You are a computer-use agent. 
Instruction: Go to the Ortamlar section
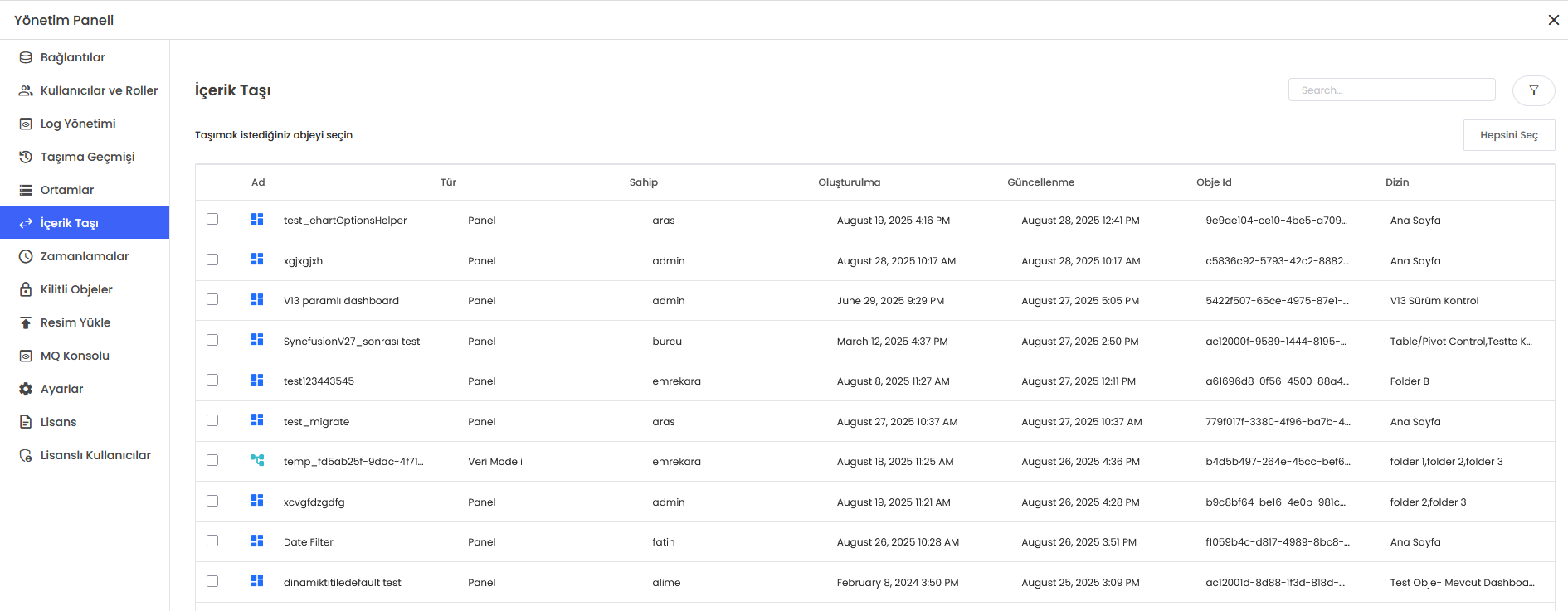tap(67, 190)
